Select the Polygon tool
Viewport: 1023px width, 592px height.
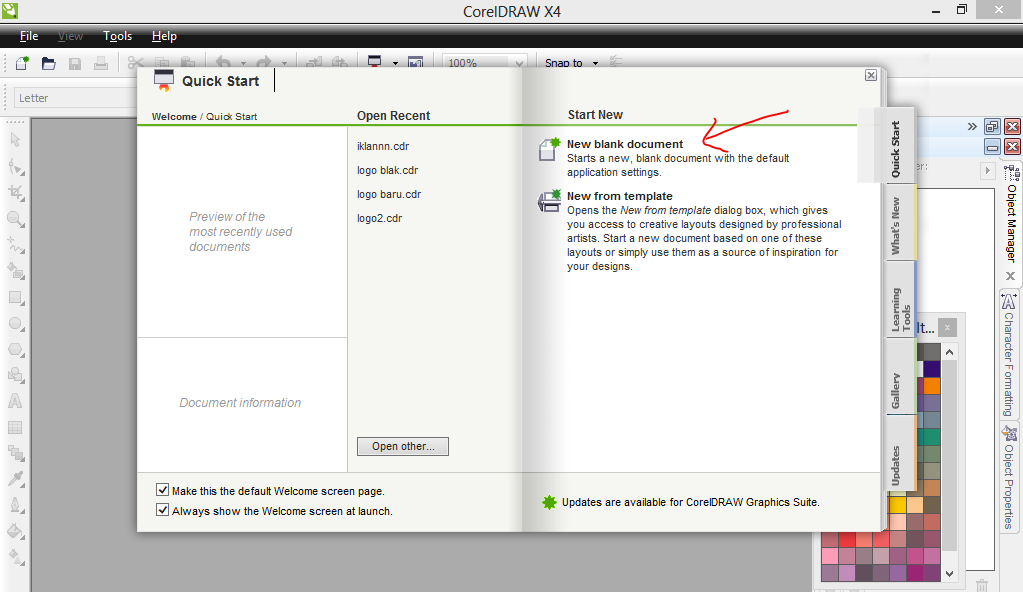[x=16, y=349]
